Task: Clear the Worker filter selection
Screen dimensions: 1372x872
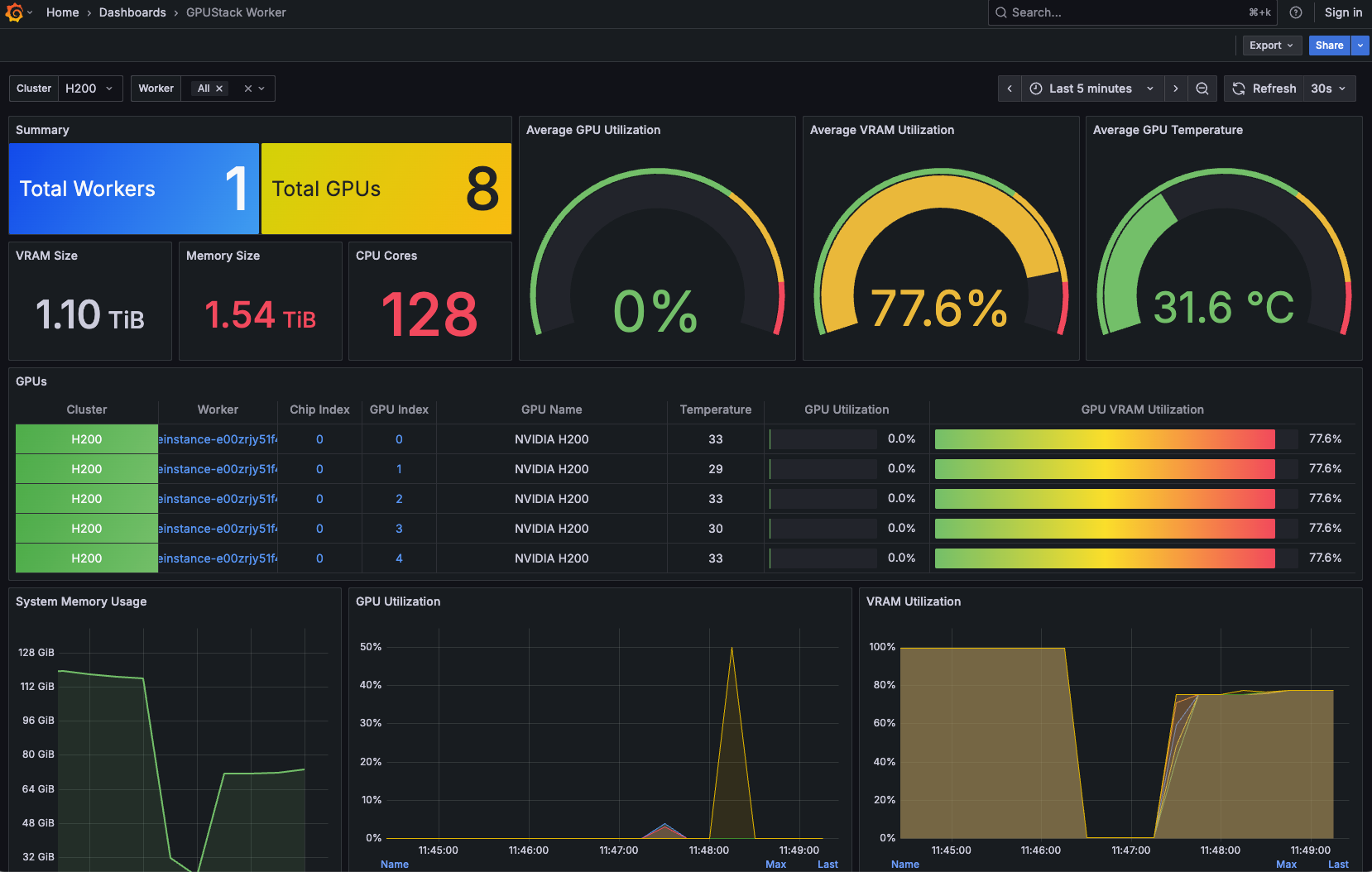Action: pyautogui.click(x=247, y=89)
